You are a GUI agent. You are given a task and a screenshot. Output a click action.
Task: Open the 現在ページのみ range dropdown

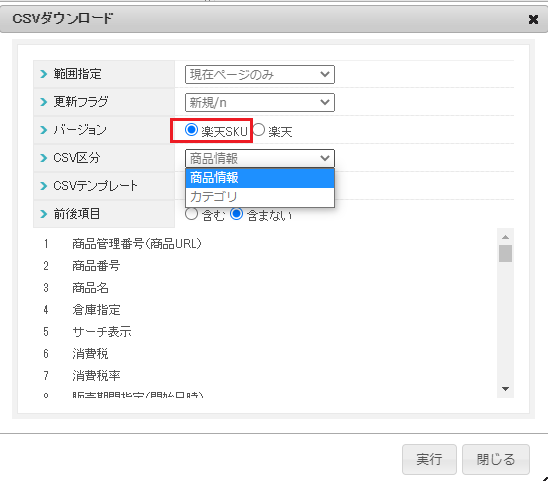click(260, 74)
